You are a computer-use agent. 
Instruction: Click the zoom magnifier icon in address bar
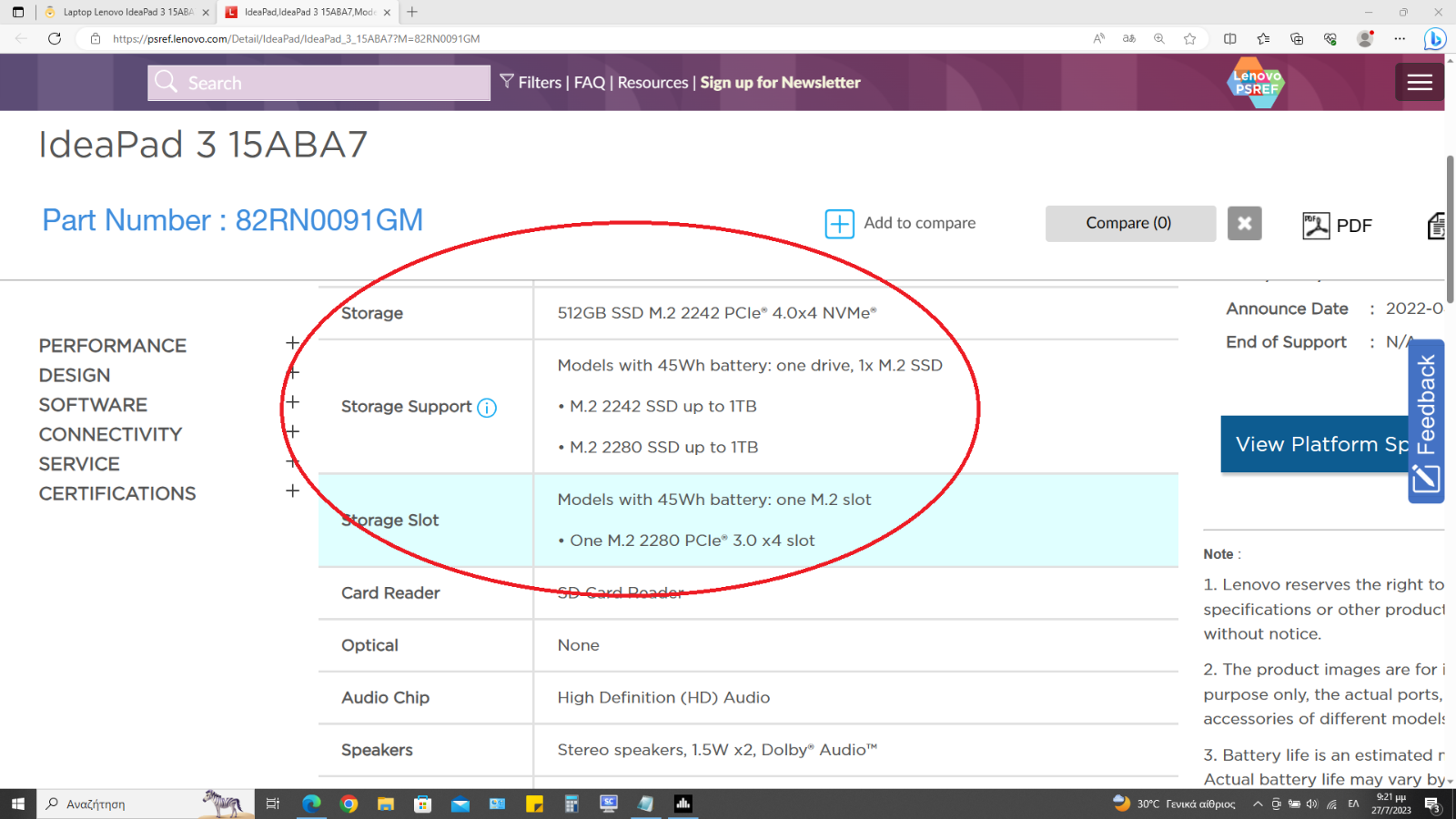coord(1159,38)
